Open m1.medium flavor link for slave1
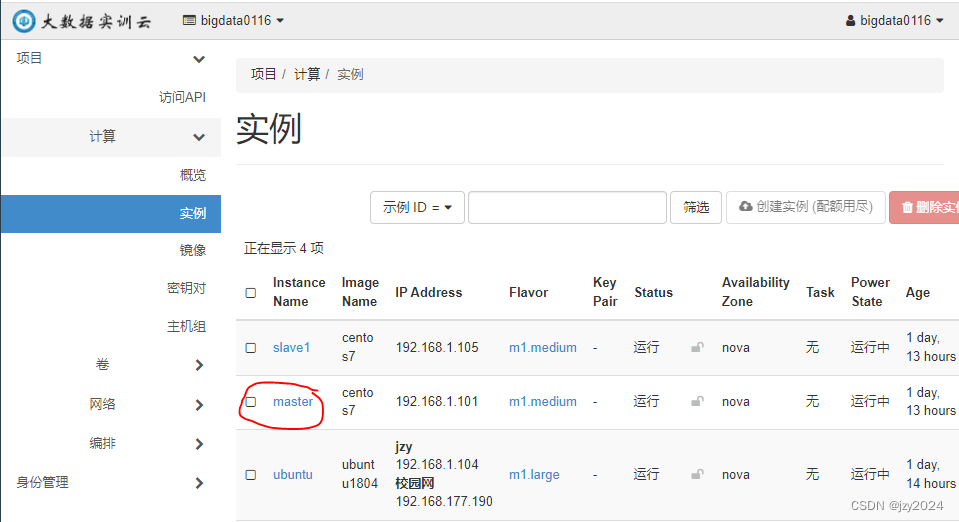This screenshot has height=522, width=959. pyautogui.click(x=542, y=348)
